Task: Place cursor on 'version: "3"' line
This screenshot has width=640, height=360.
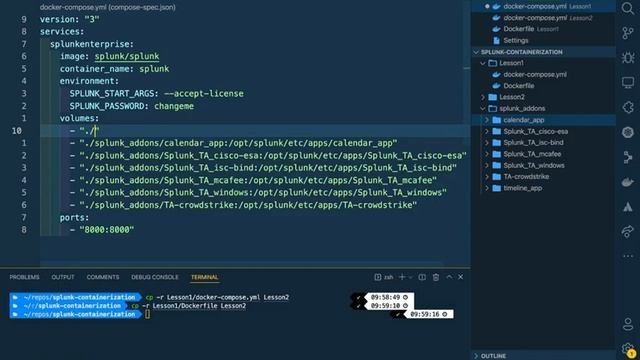Action: pyautogui.click(x=69, y=19)
